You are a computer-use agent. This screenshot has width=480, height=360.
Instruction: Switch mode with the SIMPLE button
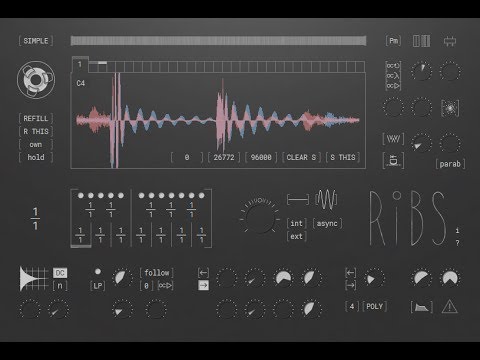click(x=36, y=41)
